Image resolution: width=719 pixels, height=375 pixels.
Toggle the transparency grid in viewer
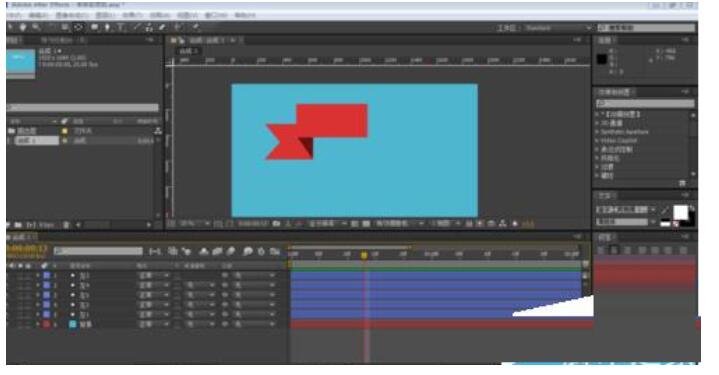point(366,224)
